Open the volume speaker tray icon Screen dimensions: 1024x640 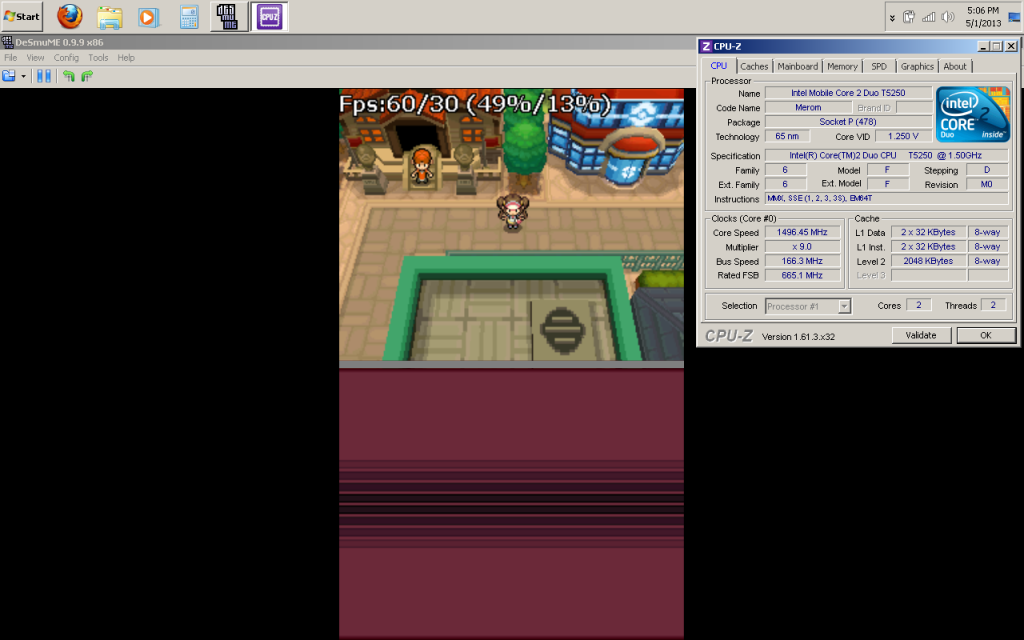(x=948, y=17)
